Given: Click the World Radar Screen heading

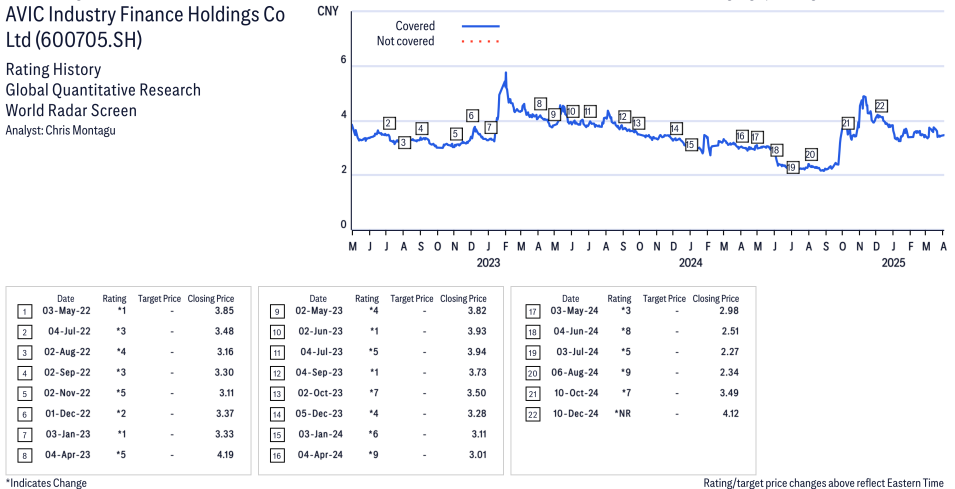Looking at the screenshot, I should point(71,110).
